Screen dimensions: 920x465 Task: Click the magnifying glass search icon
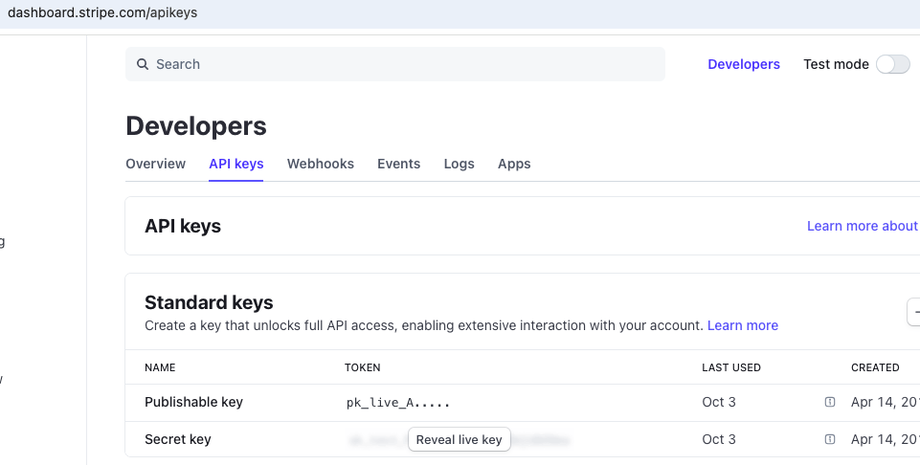[143, 64]
